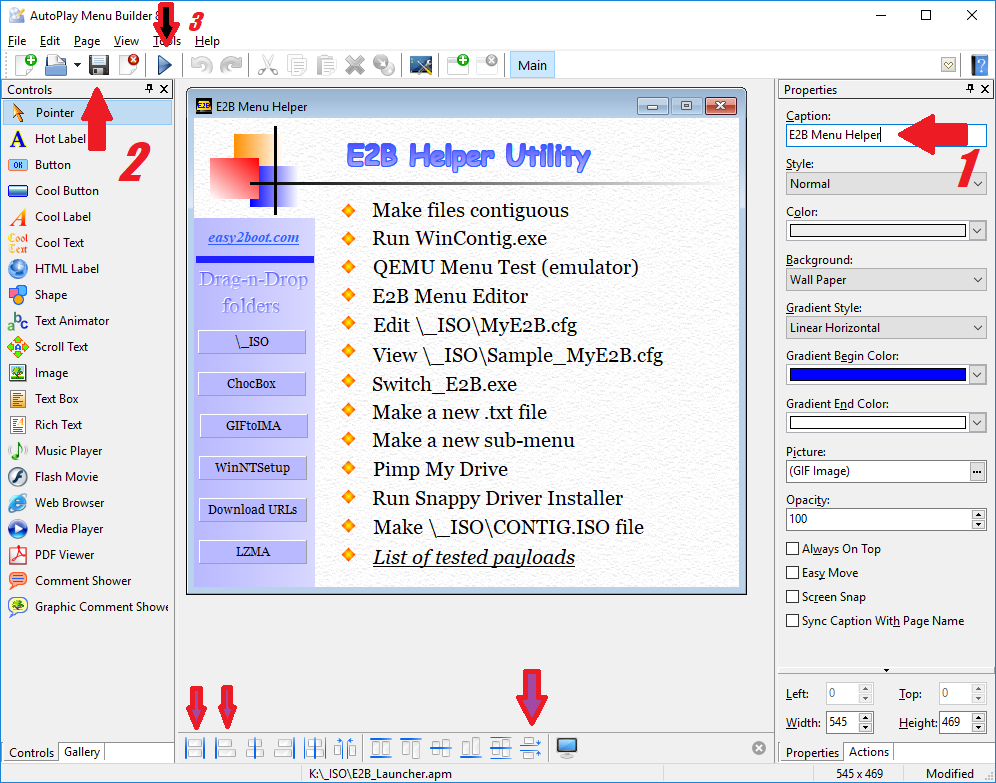Select the Web Browser control
Screen dimensions: 996x783
[x=88, y=502]
